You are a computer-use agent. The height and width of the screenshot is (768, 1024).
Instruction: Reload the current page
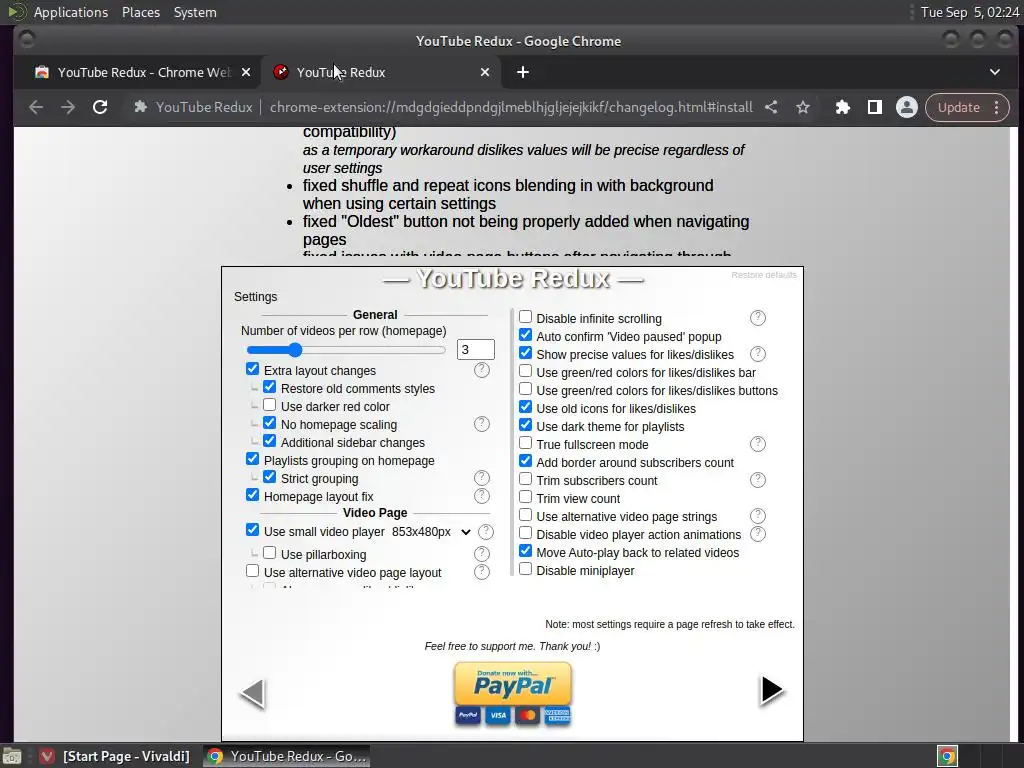pos(100,107)
